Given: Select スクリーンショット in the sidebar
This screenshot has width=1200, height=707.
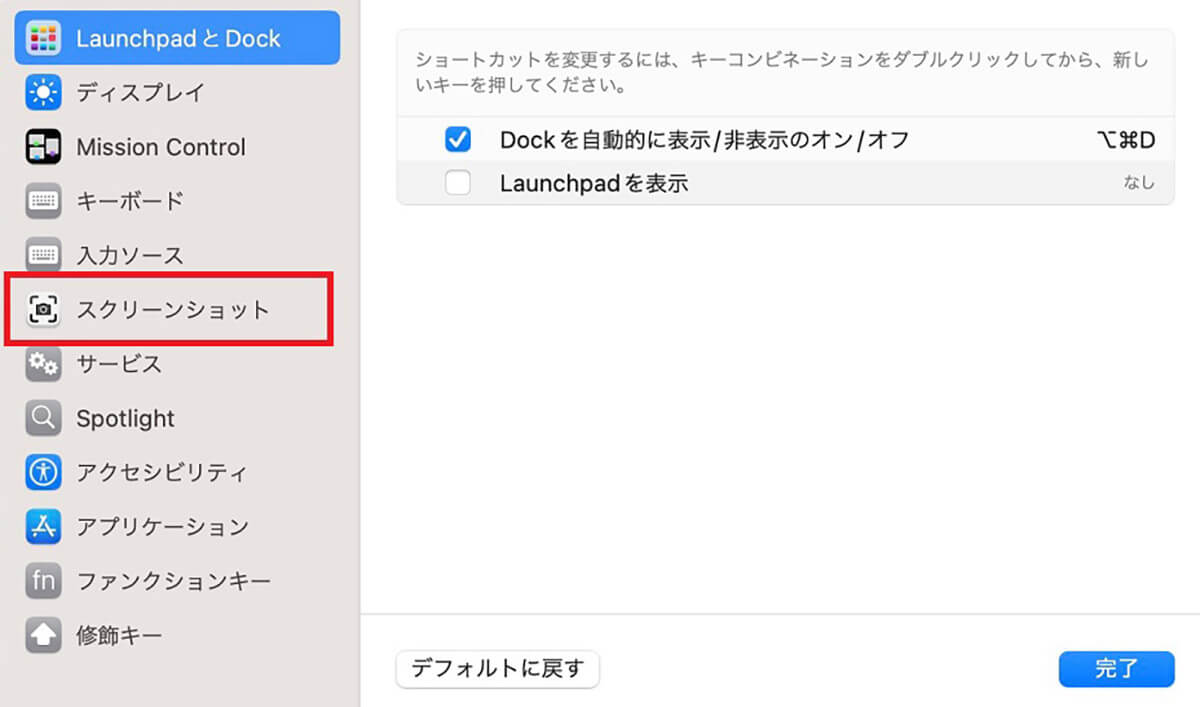Looking at the screenshot, I should coord(178,310).
